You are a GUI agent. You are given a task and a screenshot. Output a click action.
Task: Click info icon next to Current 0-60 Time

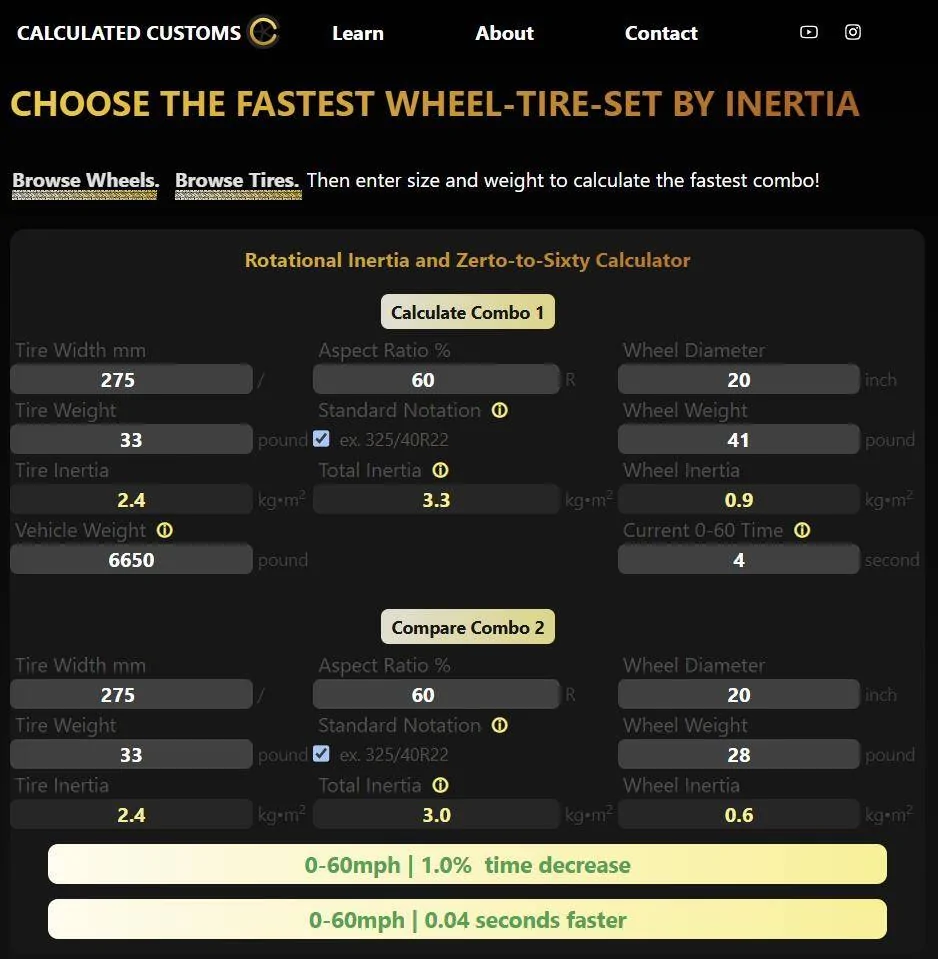coord(802,530)
